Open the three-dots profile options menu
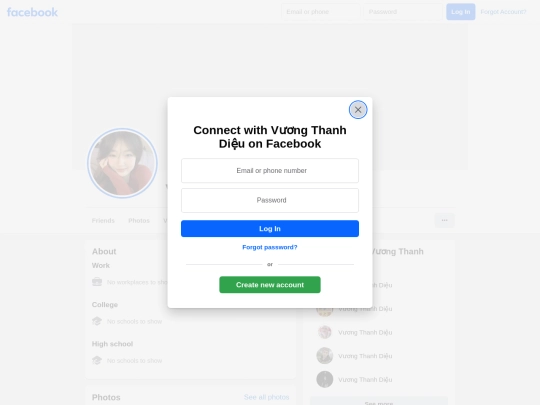The height and width of the screenshot is (405, 540). coord(444,220)
